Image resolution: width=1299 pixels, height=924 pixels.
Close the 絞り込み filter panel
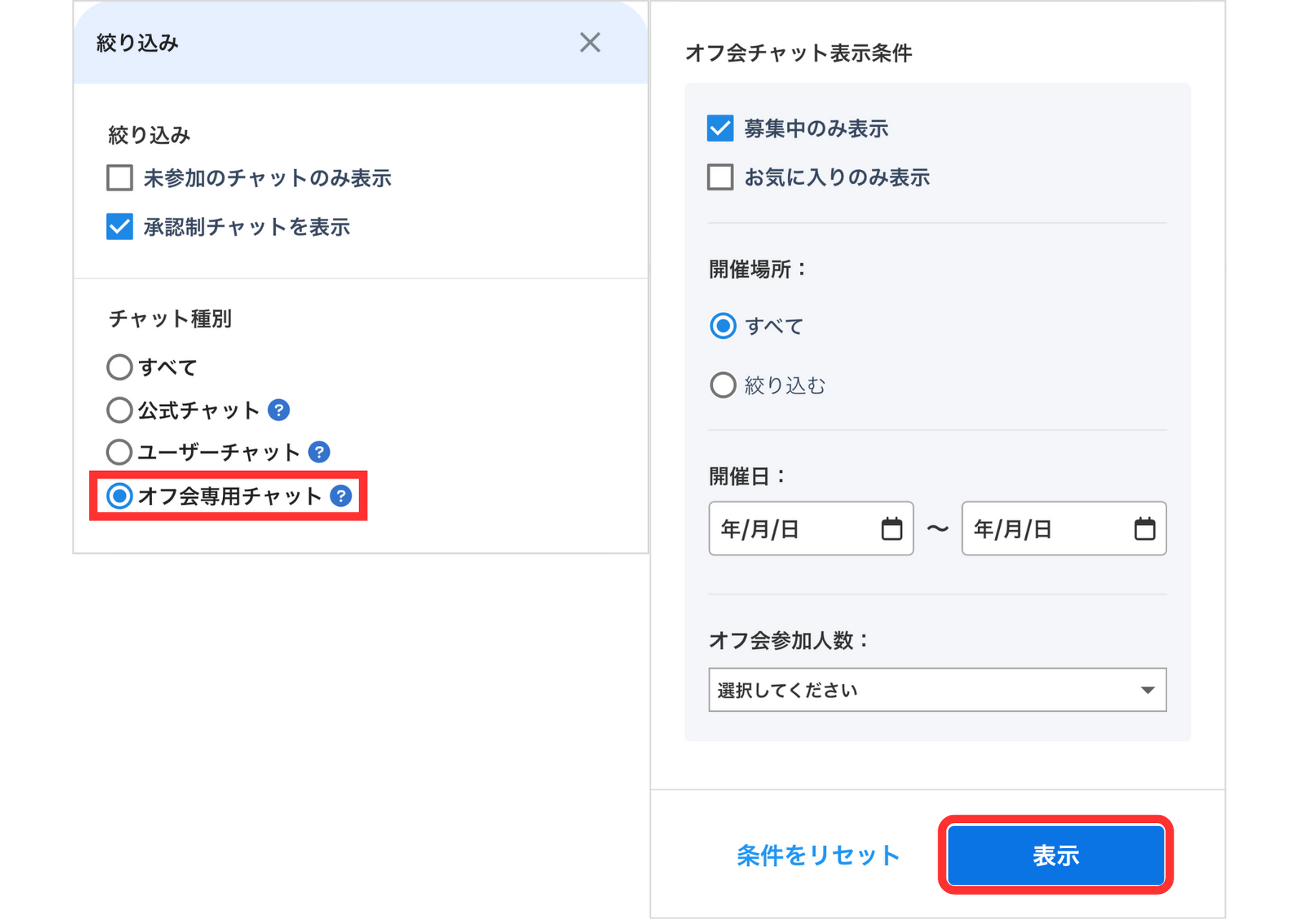coord(589,43)
